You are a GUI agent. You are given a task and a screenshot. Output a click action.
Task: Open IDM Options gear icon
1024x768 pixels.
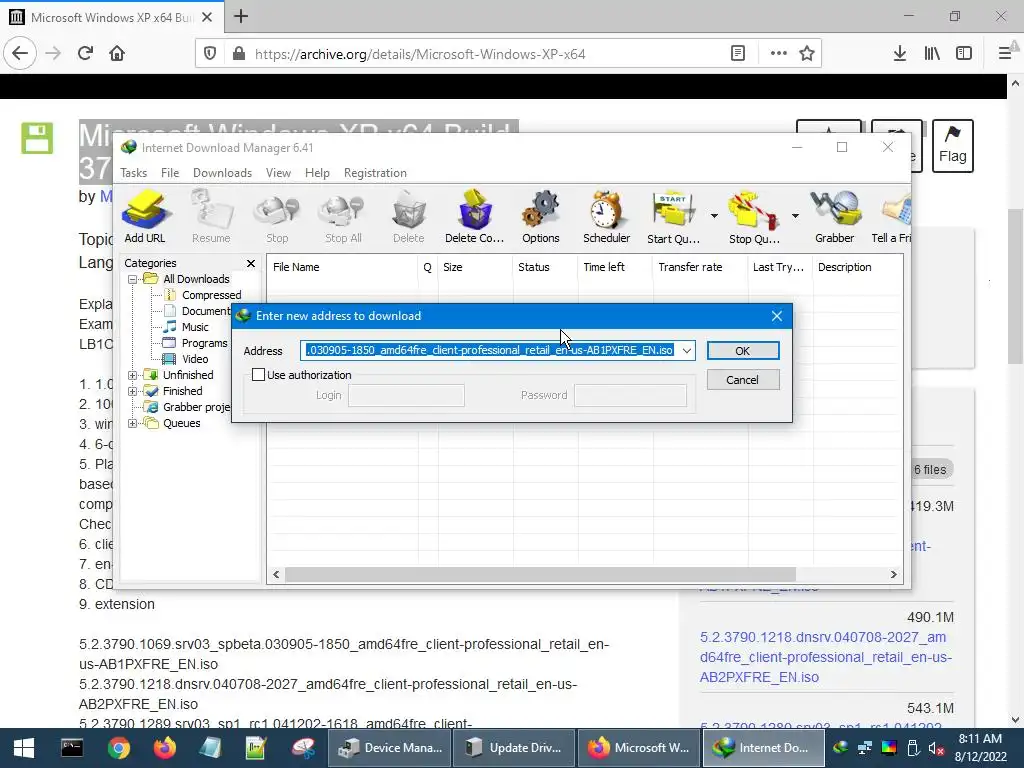(541, 217)
